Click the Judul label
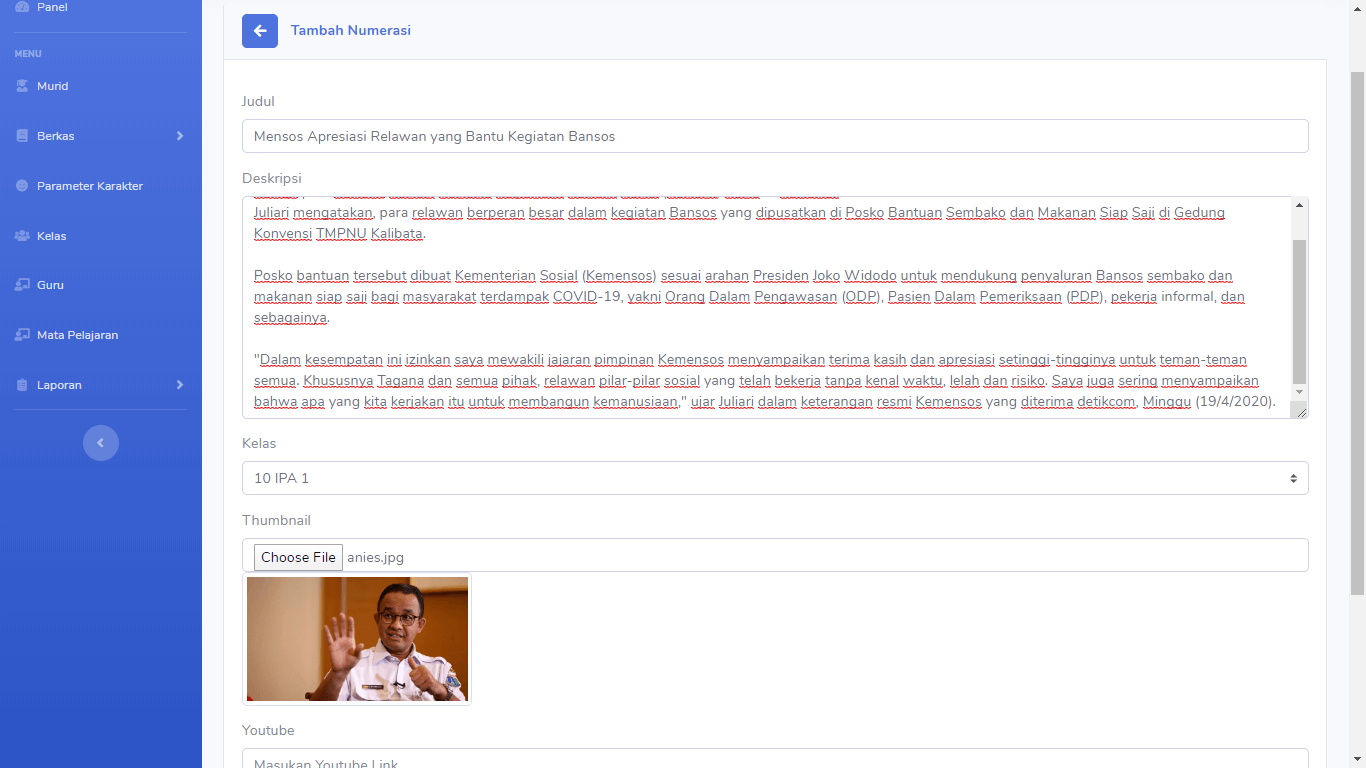 point(258,101)
